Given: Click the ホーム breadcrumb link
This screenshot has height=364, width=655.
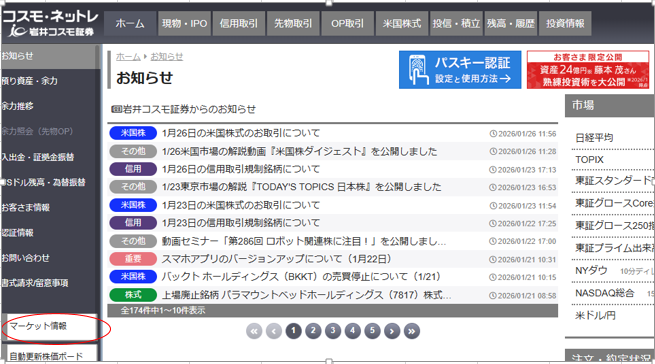Looking at the screenshot, I should [x=128, y=56].
